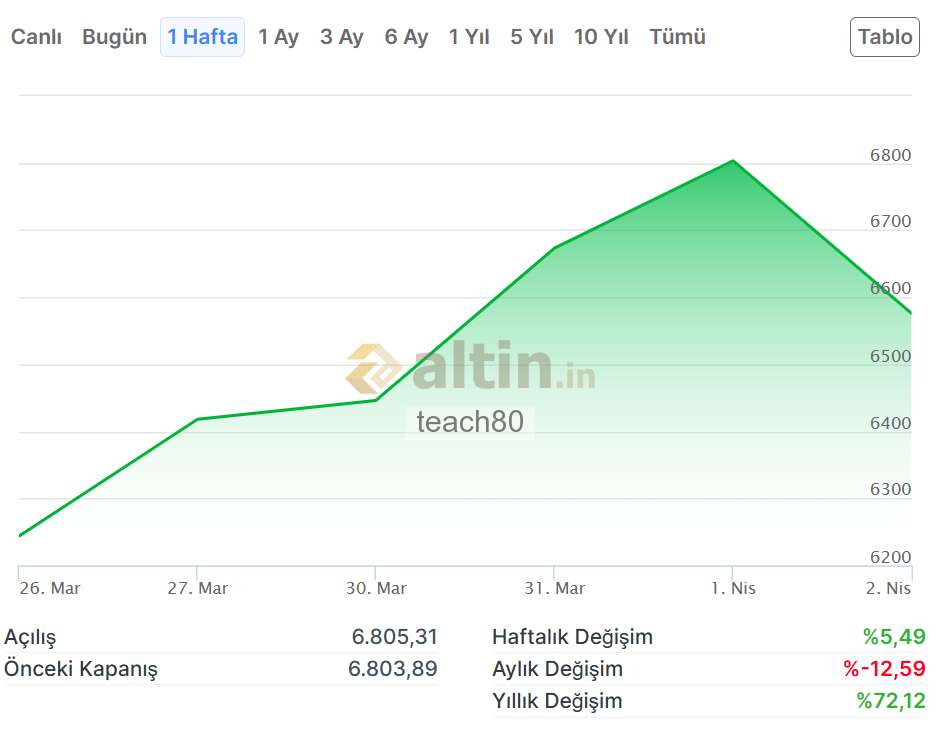Show all data with Tümü tab

(677, 37)
